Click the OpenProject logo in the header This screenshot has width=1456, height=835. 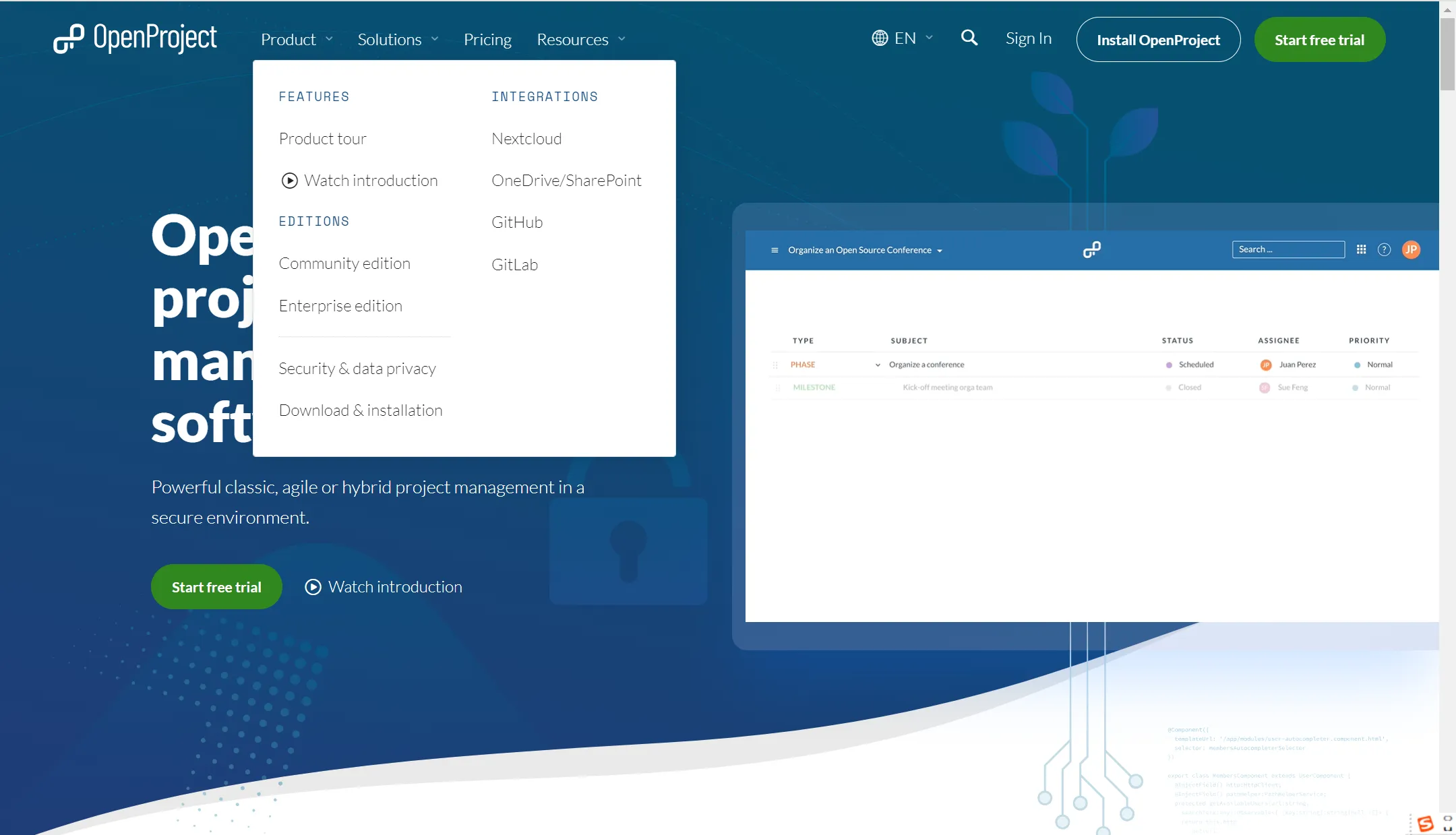pyautogui.click(x=135, y=38)
